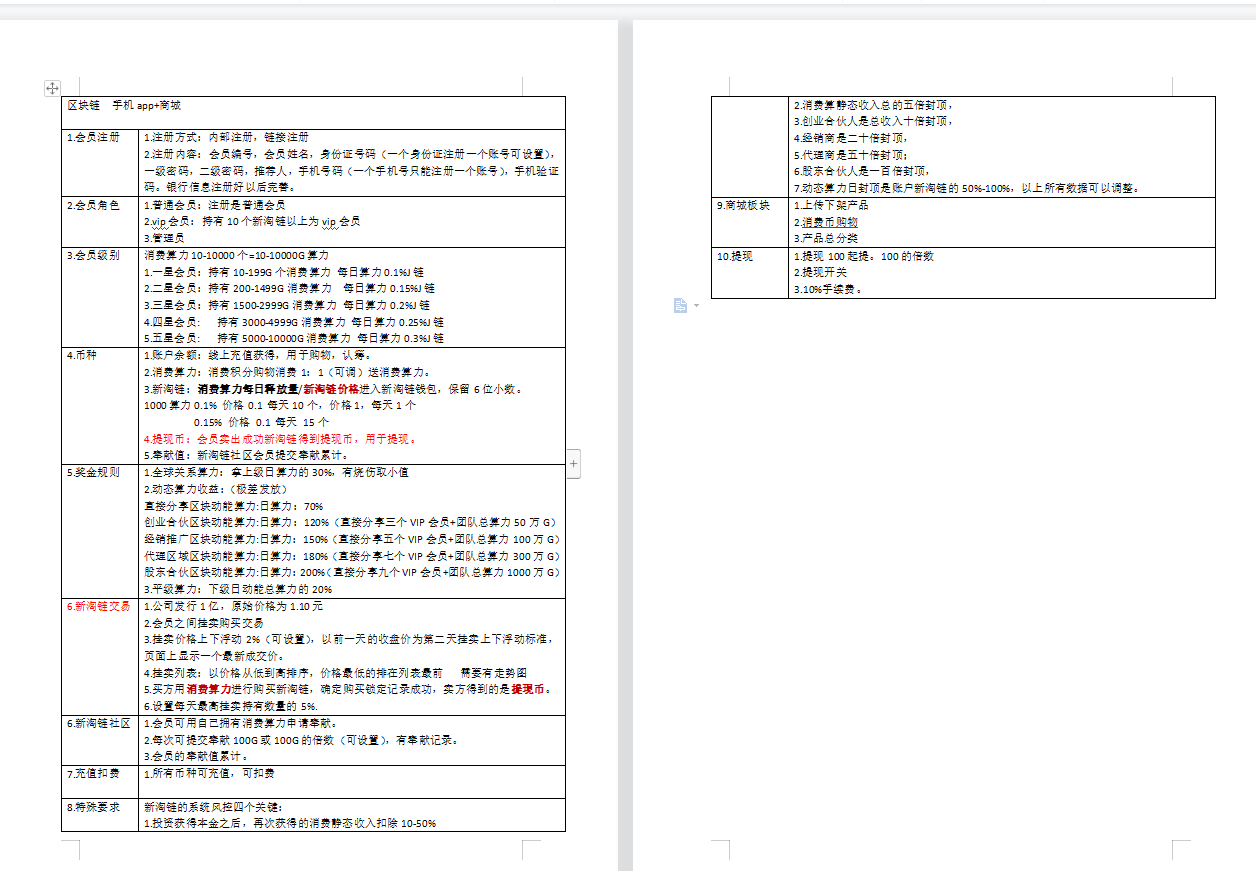Image resolution: width=1256 pixels, height=871 pixels.
Task: Click the '3.三星会员' line
Action: pos(287,306)
